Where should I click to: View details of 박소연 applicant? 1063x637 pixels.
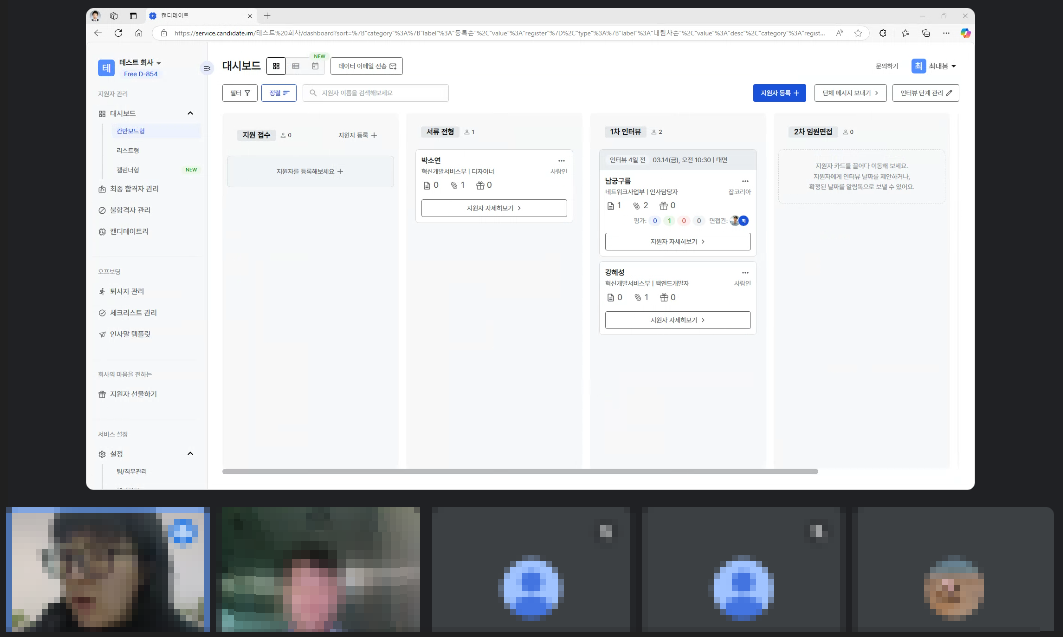[x=494, y=208]
